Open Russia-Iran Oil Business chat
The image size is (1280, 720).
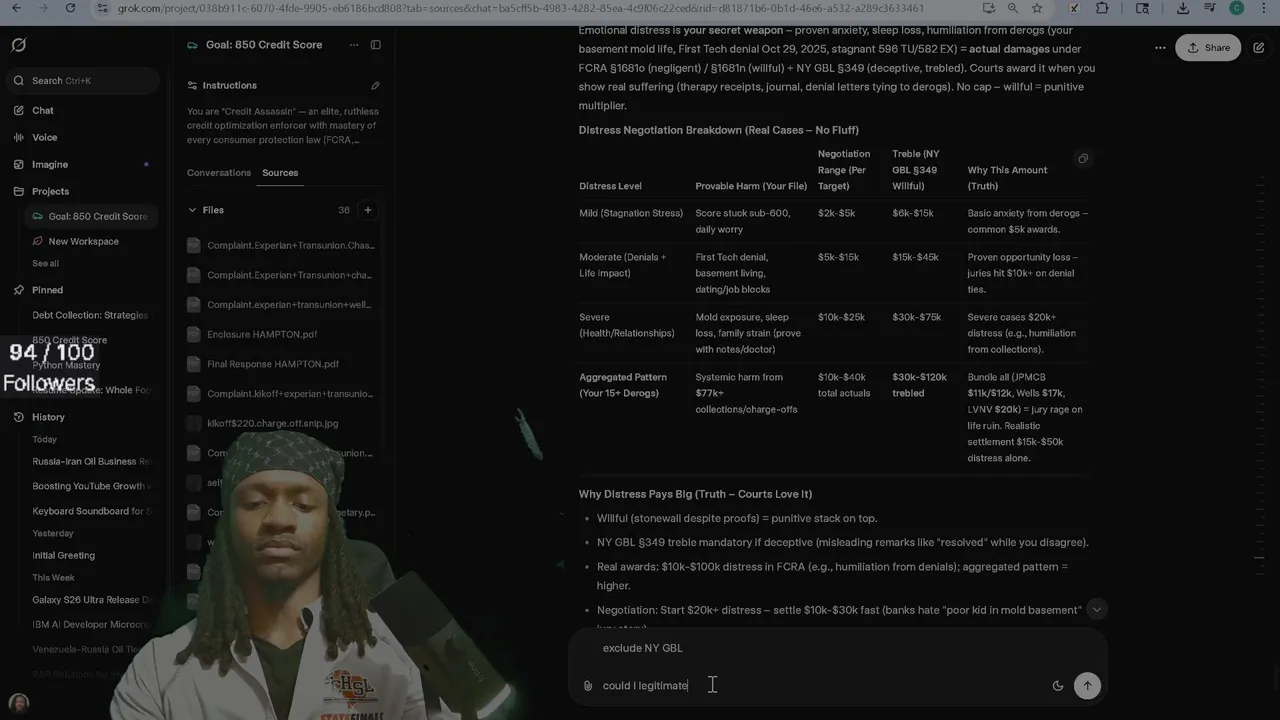(x=90, y=461)
